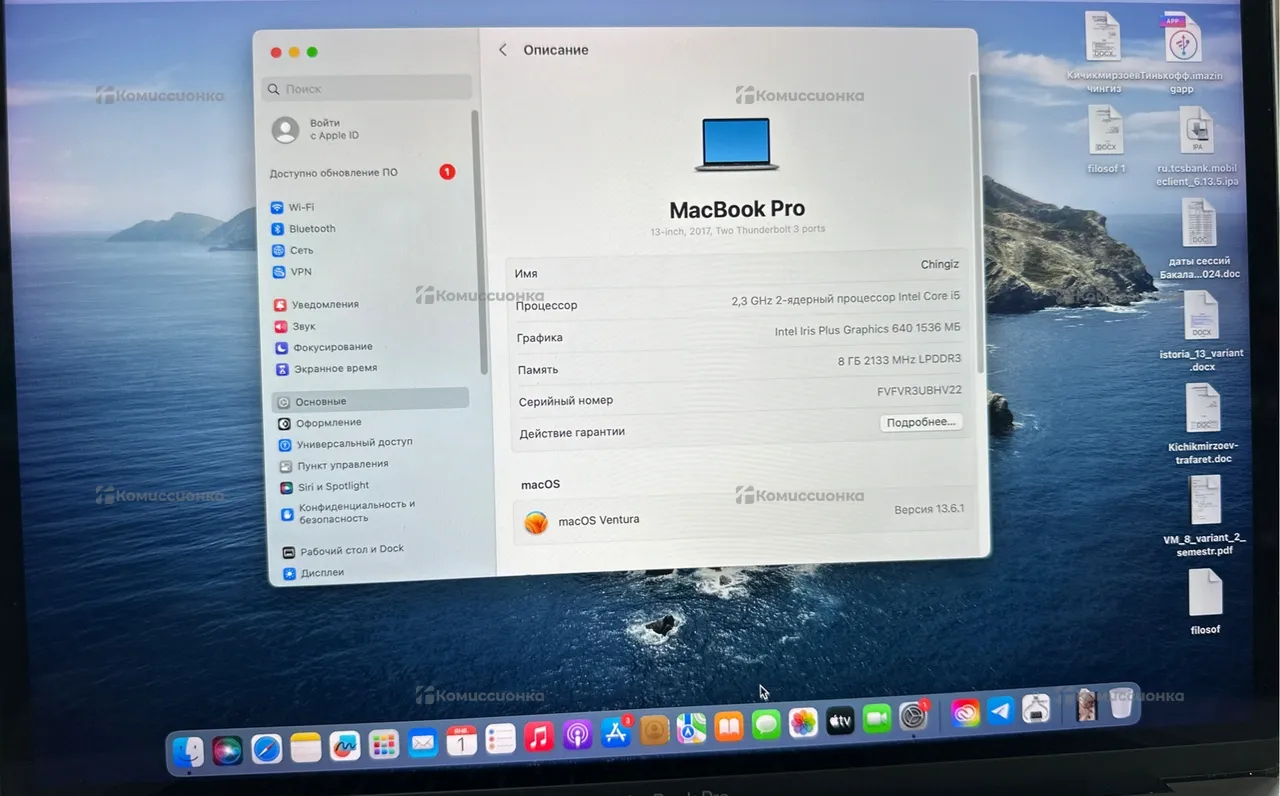The image size is (1280, 796).
Task: Open Звук (Sound) settings
Action: coord(303,326)
